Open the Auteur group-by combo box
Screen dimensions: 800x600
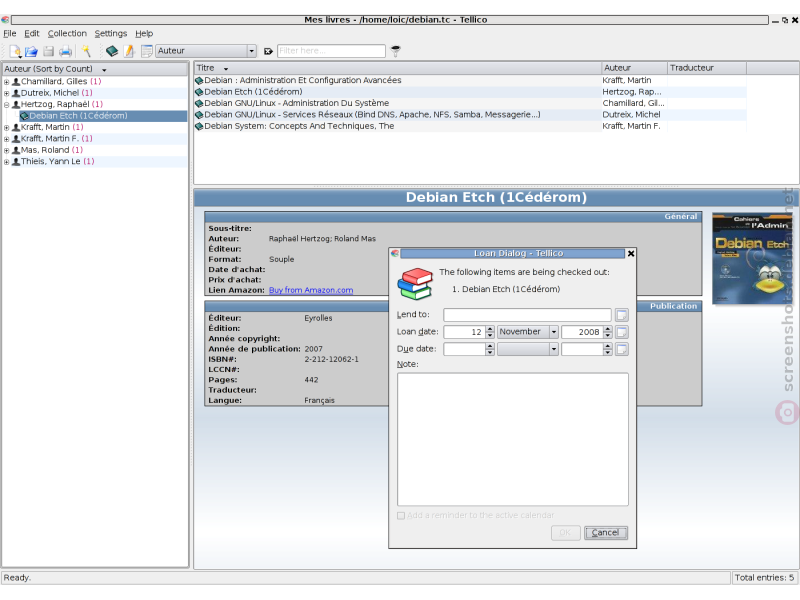click(x=206, y=51)
